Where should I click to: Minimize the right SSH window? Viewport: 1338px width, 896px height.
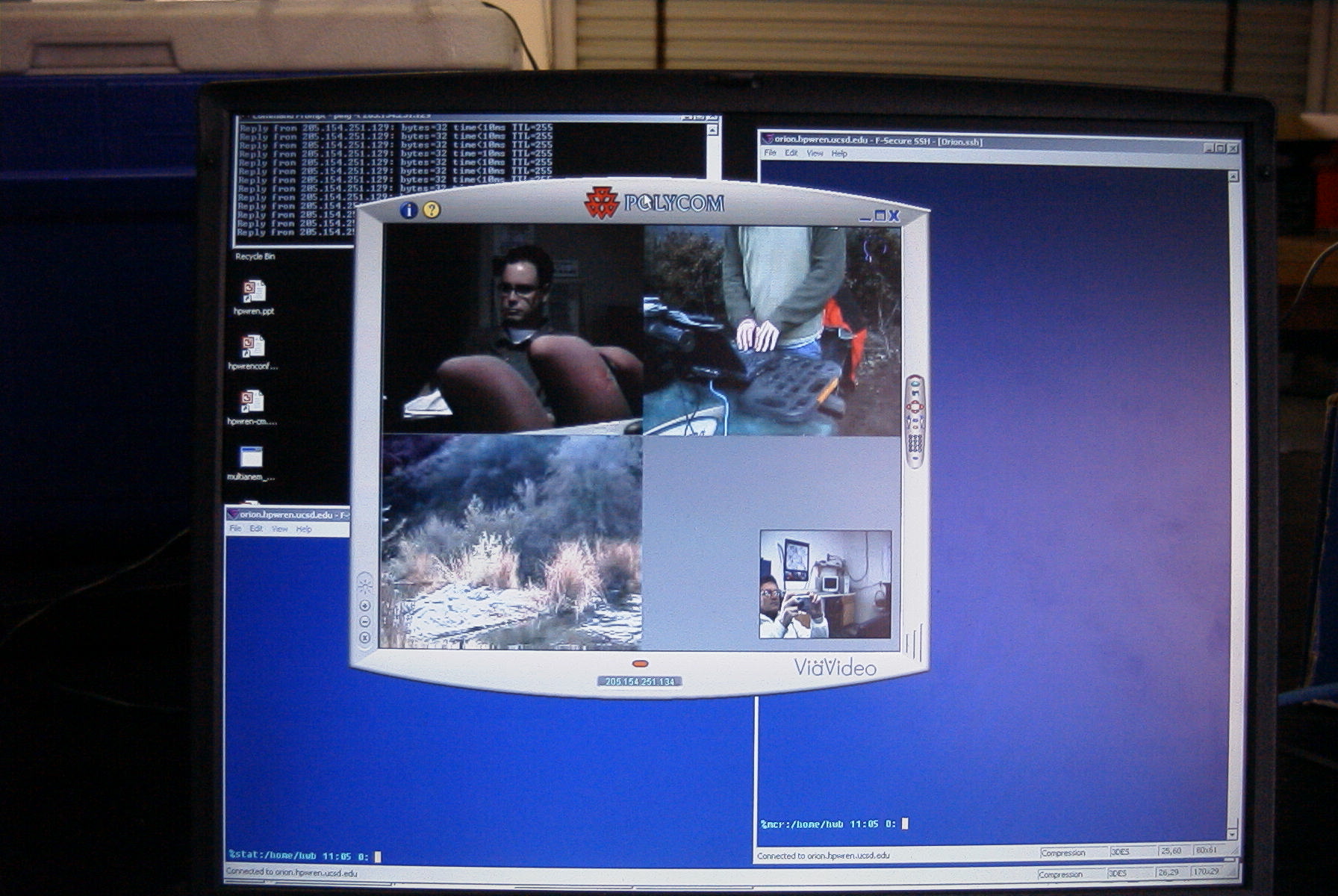click(x=1209, y=148)
